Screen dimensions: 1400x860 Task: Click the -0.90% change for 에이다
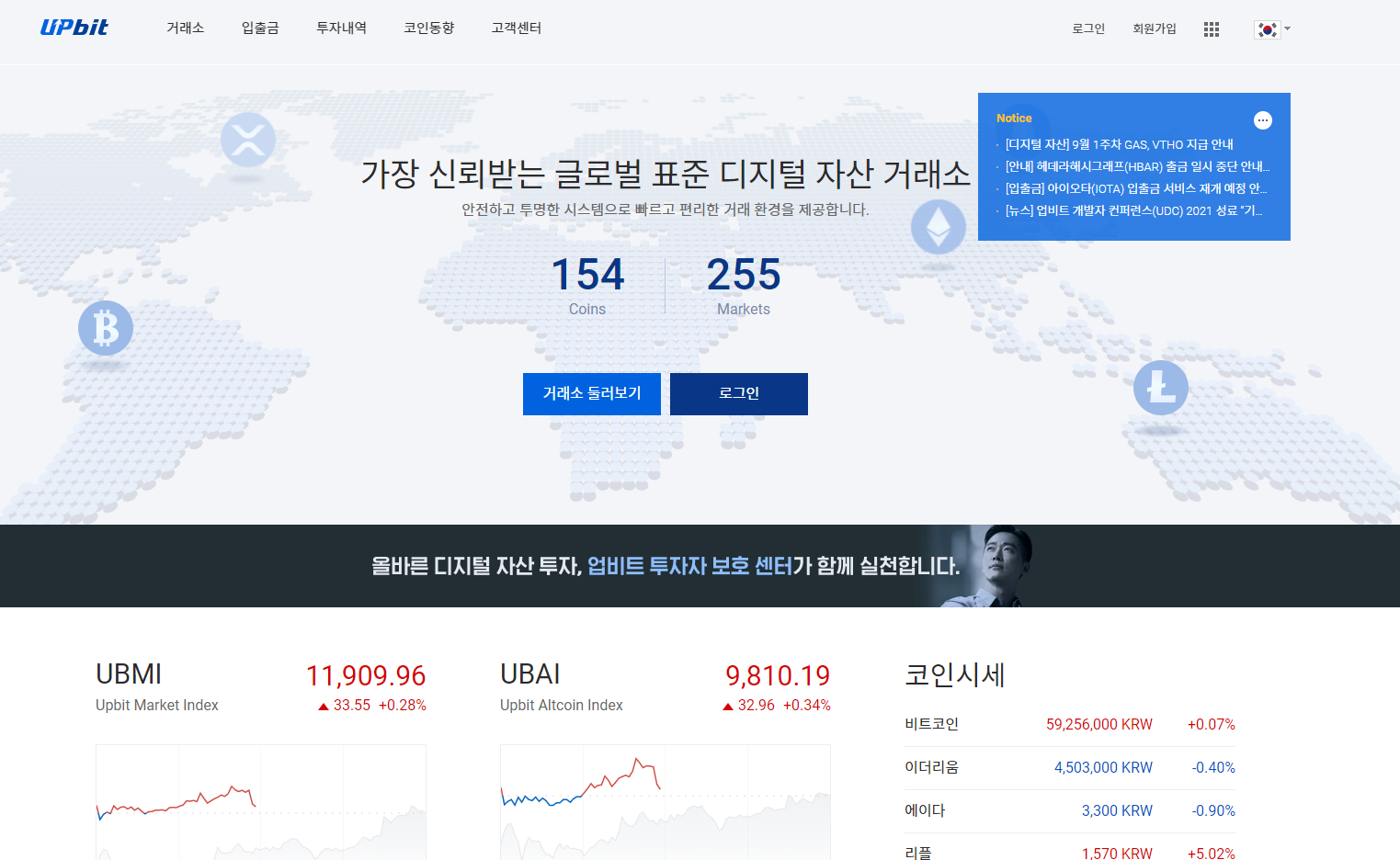click(x=1213, y=811)
